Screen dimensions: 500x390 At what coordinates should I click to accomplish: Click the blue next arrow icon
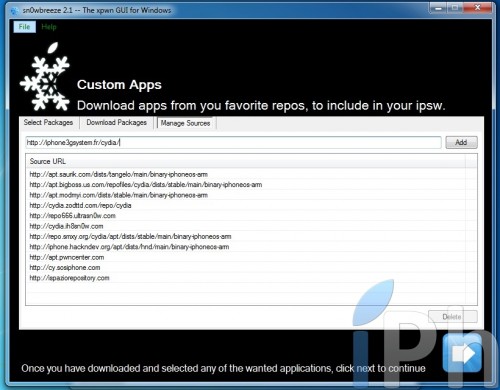point(463,353)
